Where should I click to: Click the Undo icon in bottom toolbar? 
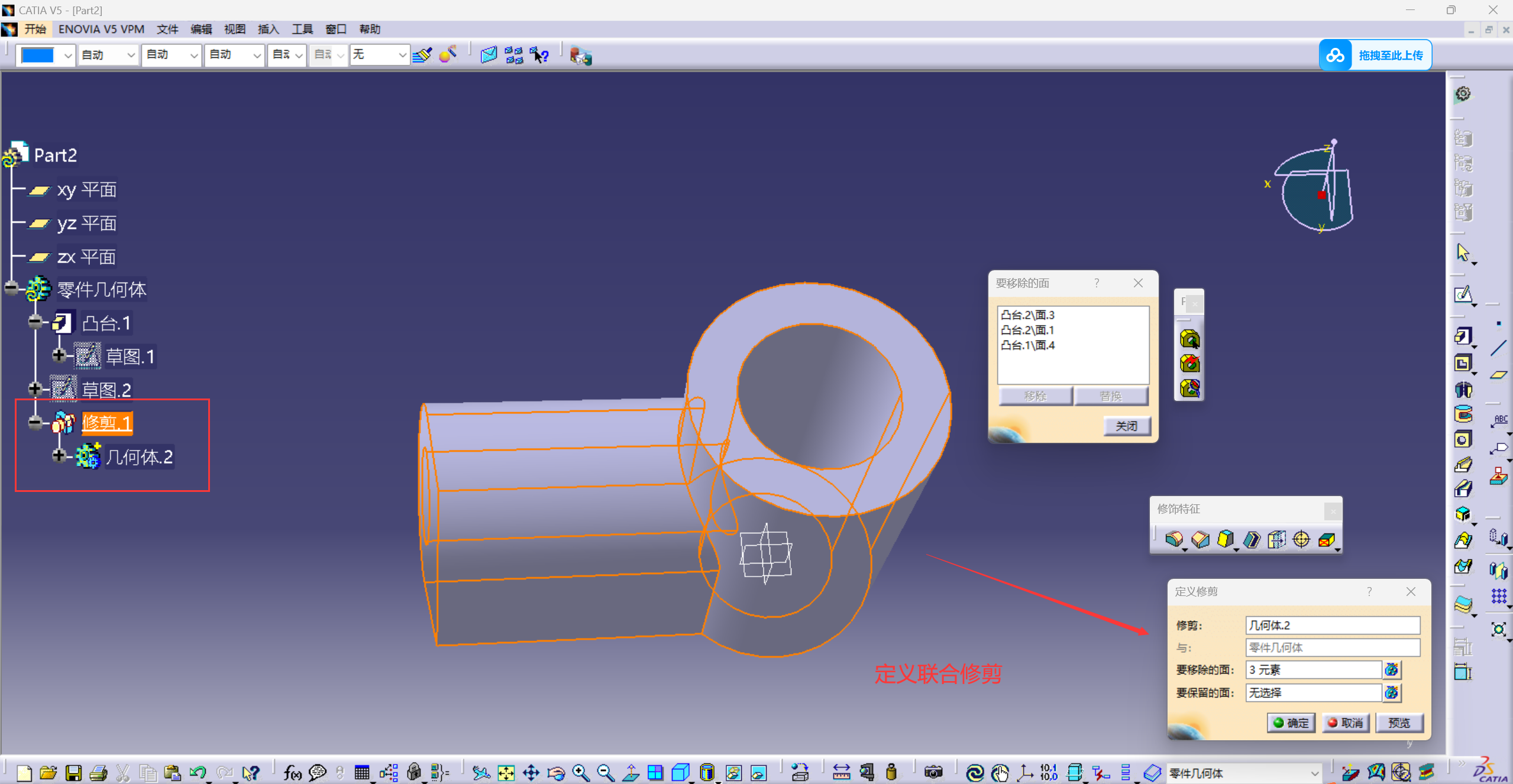point(198,772)
